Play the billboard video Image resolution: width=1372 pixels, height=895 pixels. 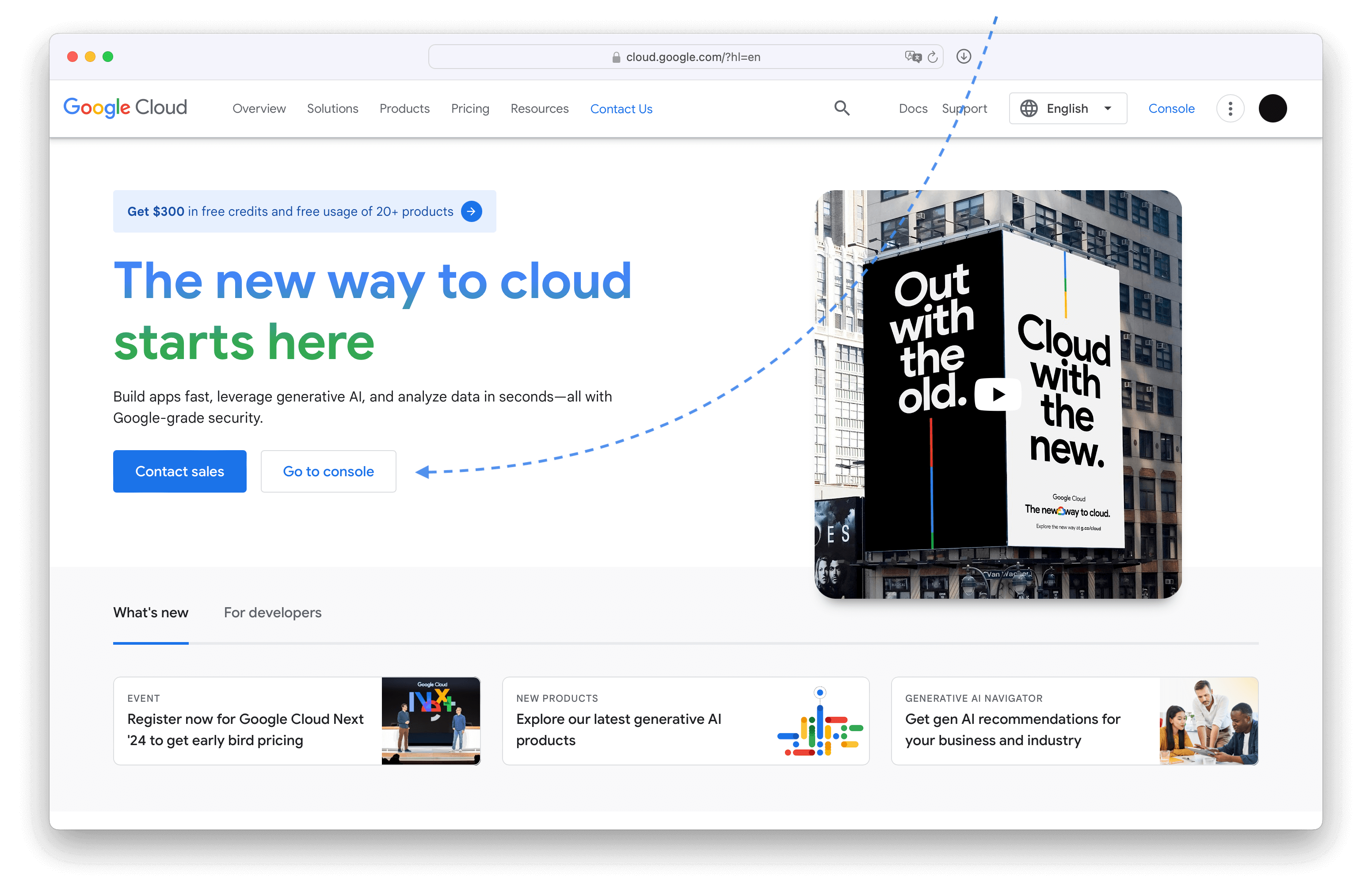pyautogui.click(x=997, y=394)
